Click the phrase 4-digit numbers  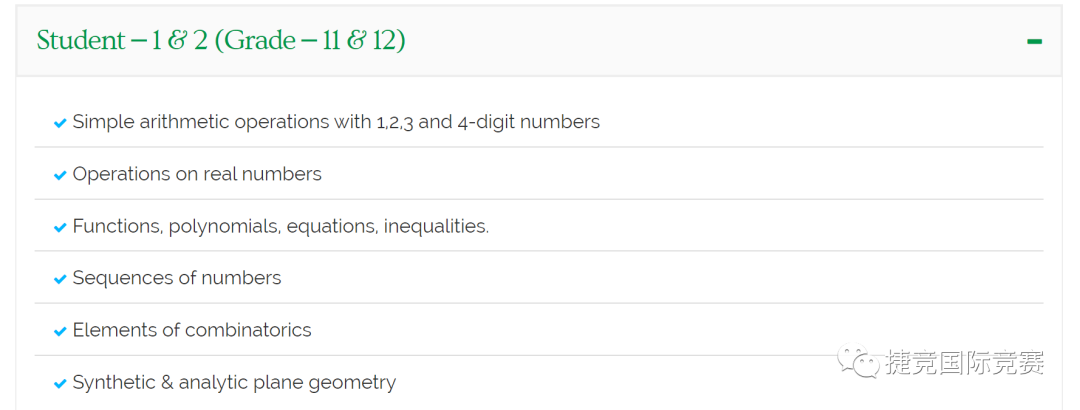(529, 123)
